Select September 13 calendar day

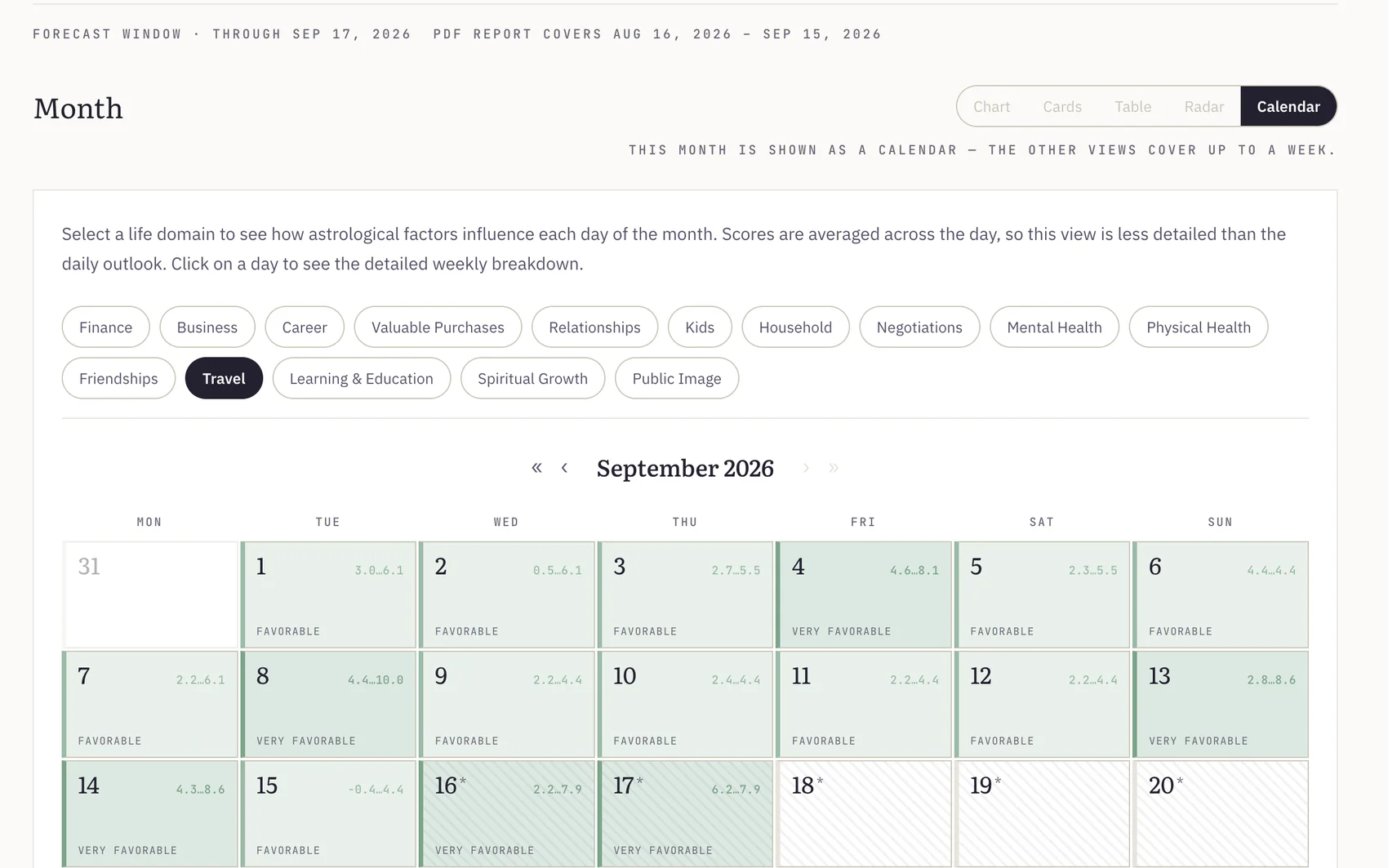pyautogui.click(x=1221, y=704)
